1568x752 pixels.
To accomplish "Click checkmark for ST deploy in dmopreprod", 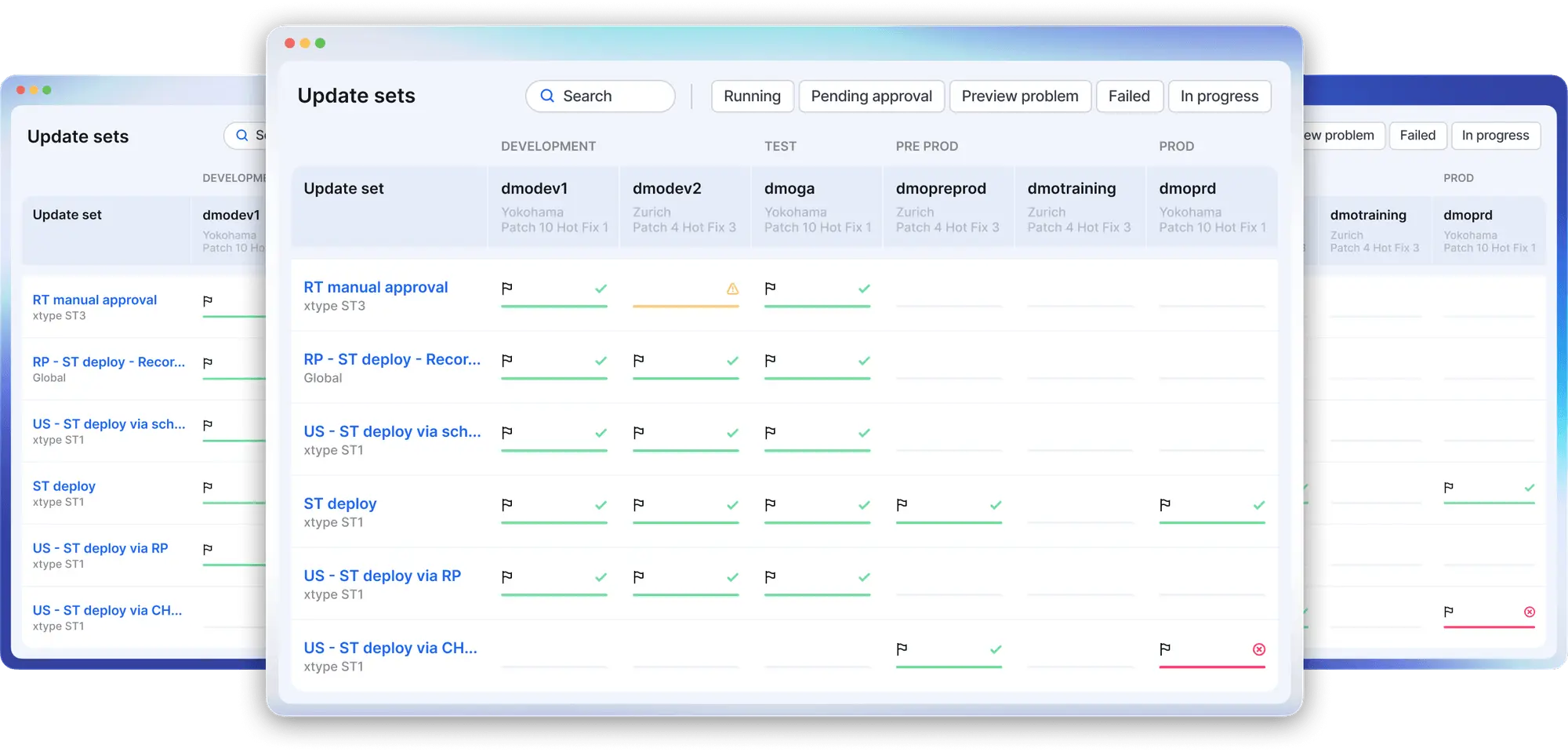I will (996, 505).
